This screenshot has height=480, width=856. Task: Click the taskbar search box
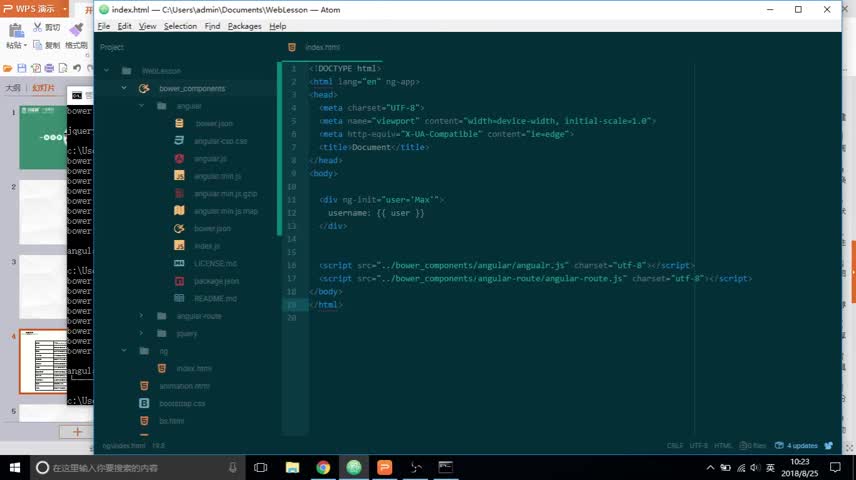[136, 467]
